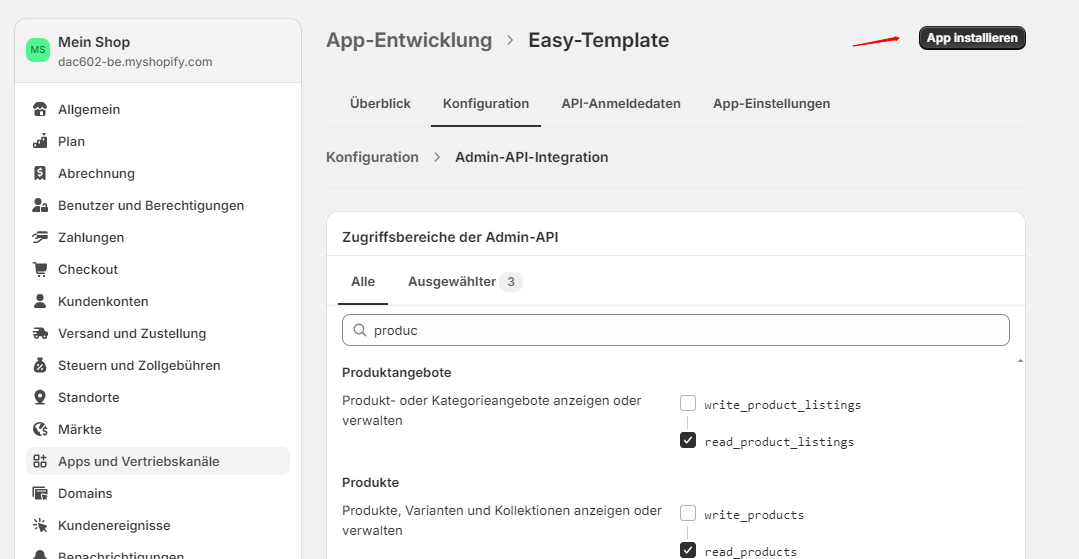Click the Abrechnung billing icon

click(x=40, y=173)
